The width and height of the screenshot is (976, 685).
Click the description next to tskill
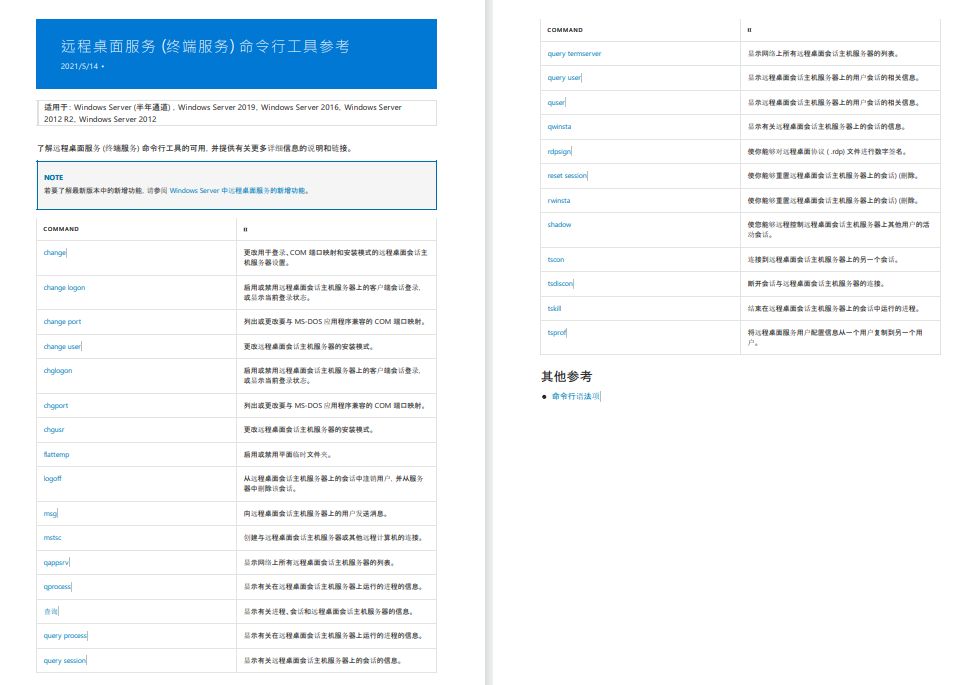point(834,308)
